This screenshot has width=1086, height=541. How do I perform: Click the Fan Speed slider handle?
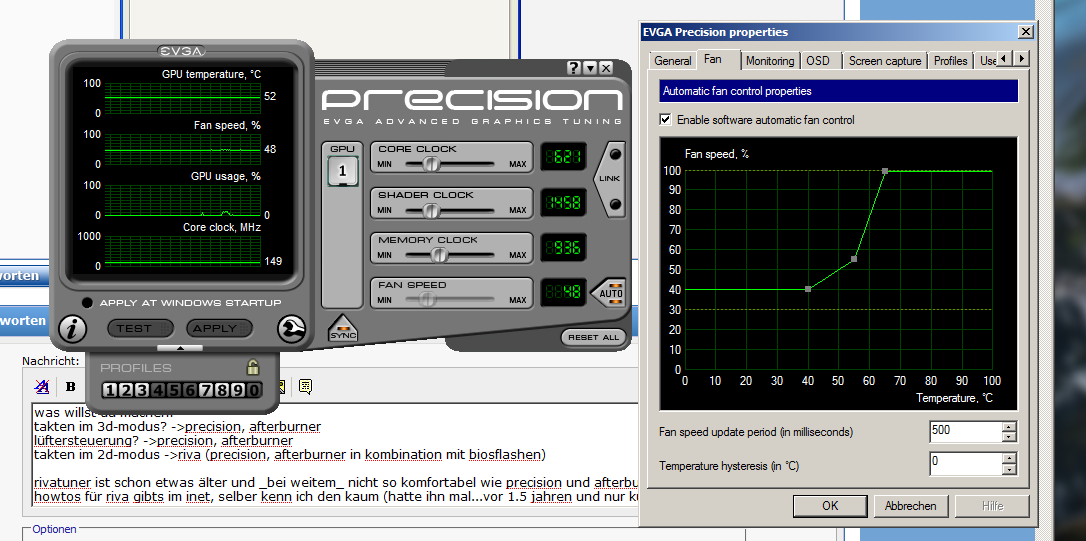tap(428, 300)
